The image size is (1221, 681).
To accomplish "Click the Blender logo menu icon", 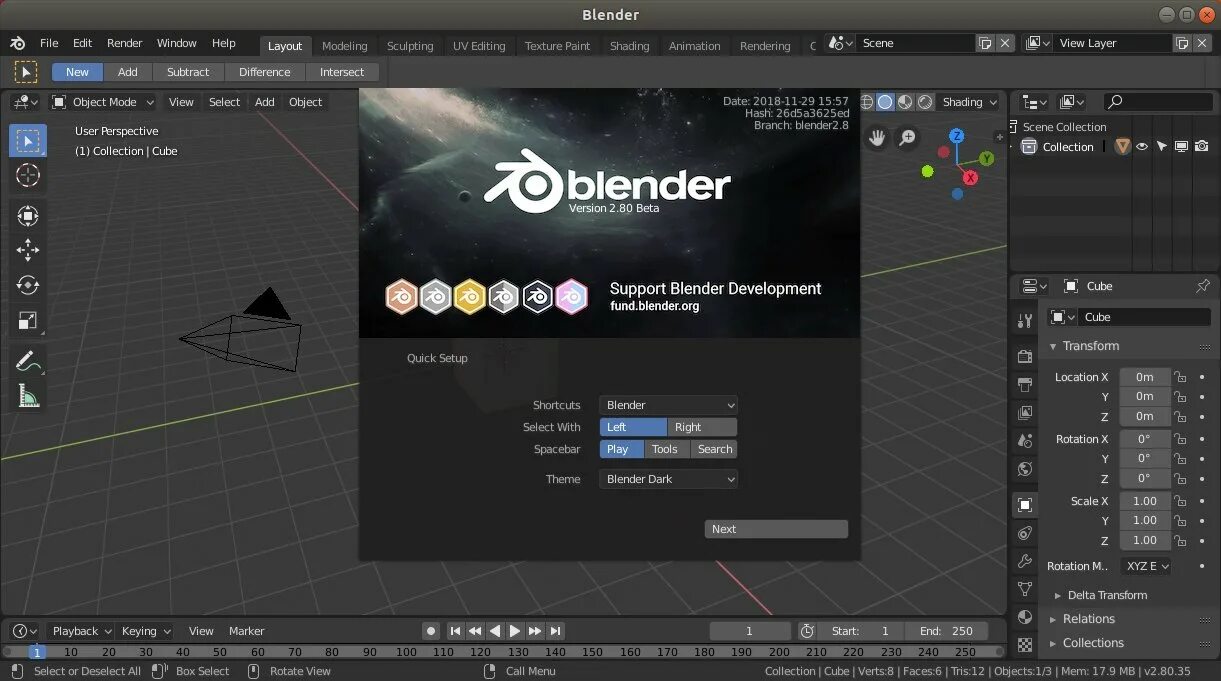I will point(18,43).
